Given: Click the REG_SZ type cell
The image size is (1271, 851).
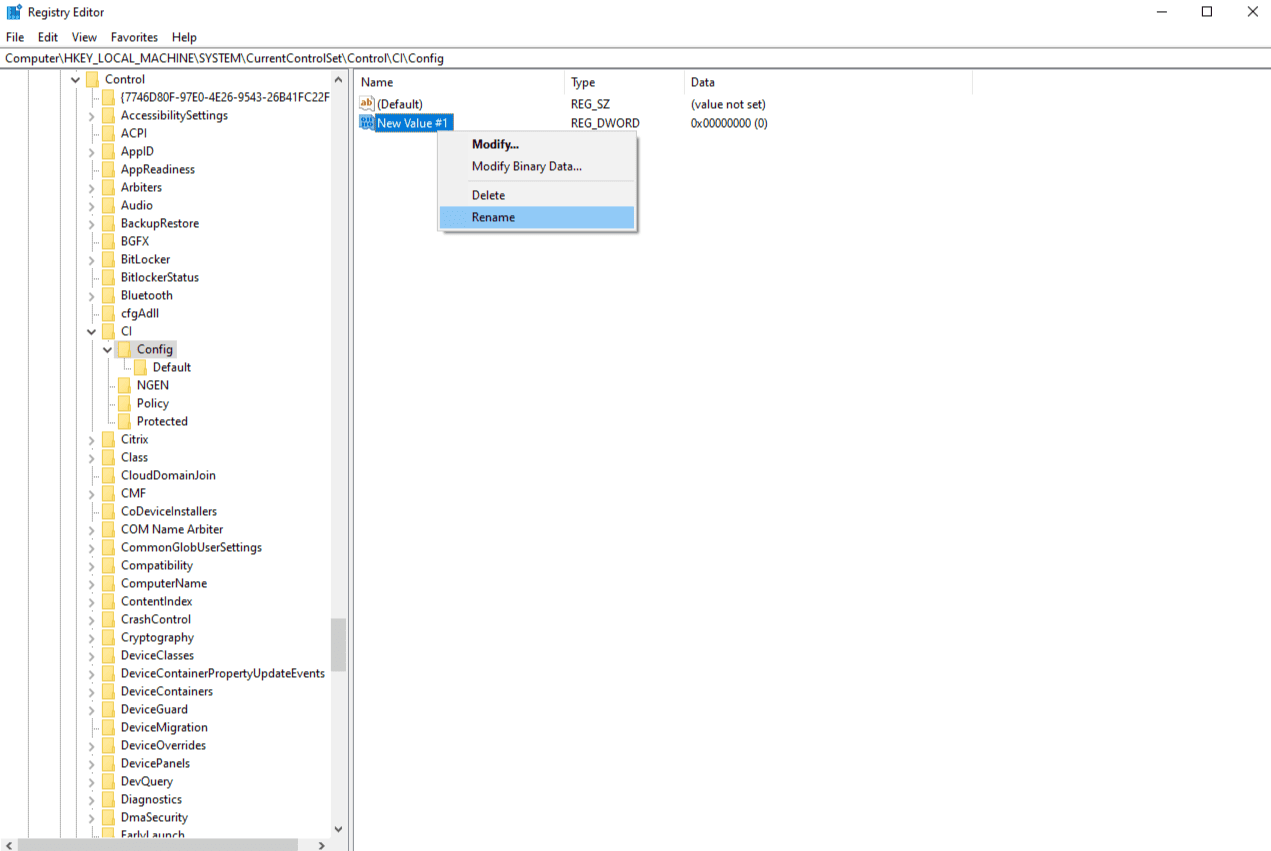Looking at the screenshot, I should (590, 104).
